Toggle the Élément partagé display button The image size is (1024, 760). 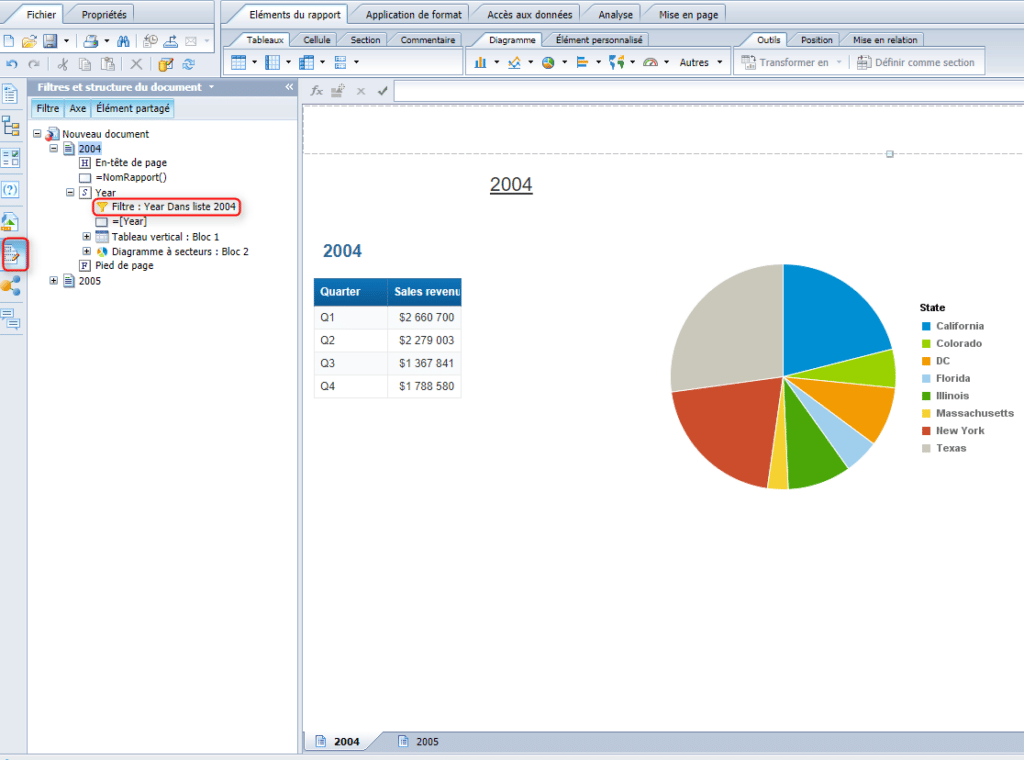(x=133, y=108)
